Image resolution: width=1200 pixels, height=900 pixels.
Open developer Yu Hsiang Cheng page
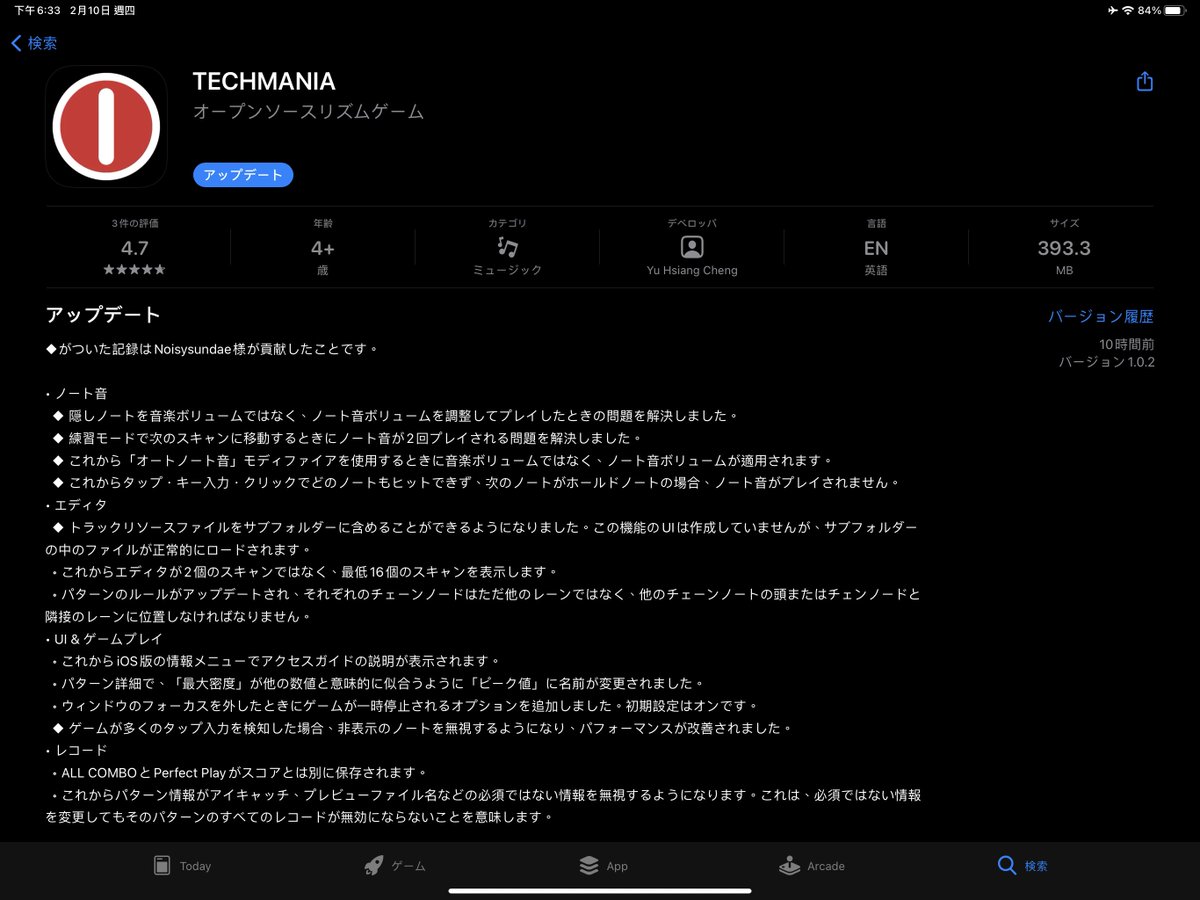tap(692, 270)
